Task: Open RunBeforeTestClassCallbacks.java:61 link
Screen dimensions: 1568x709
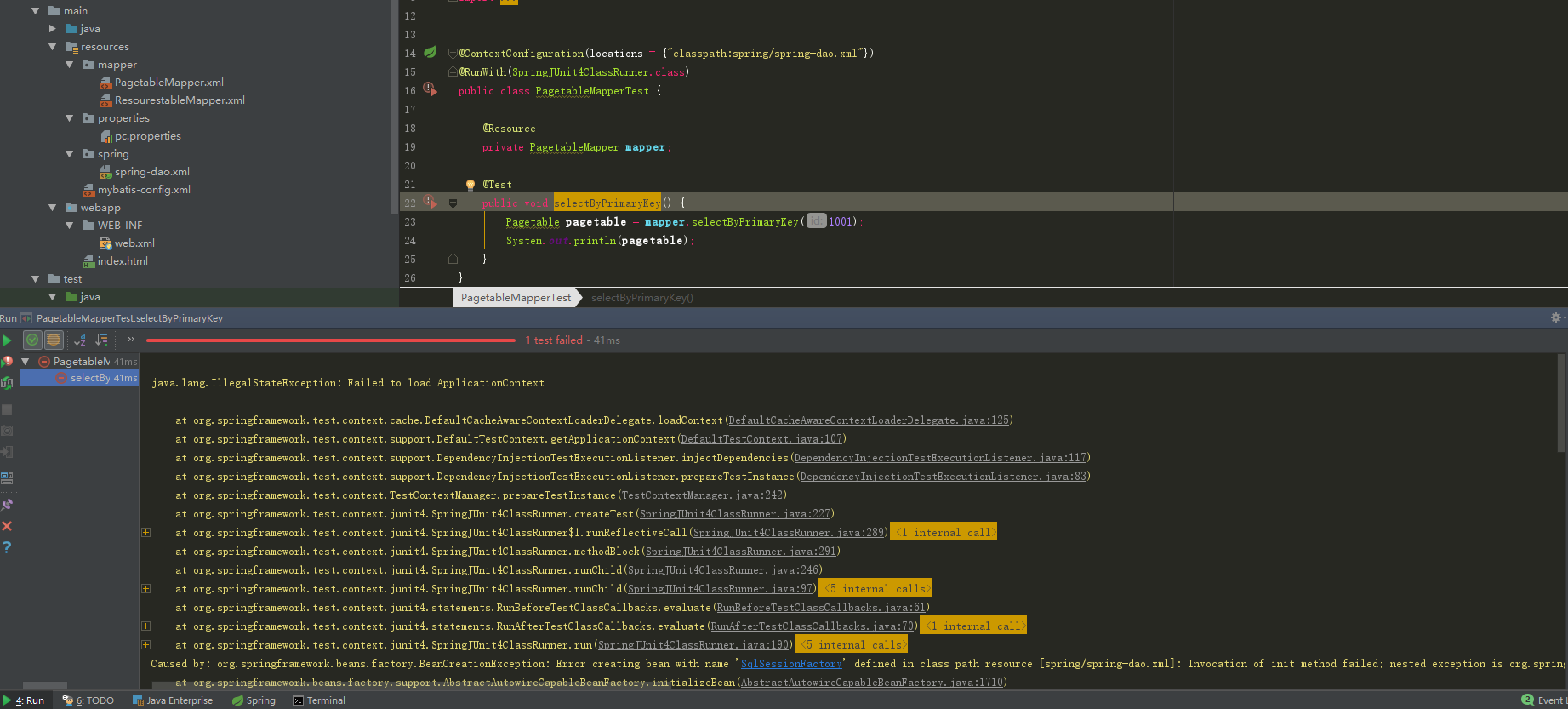Action: tap(821, 608)
